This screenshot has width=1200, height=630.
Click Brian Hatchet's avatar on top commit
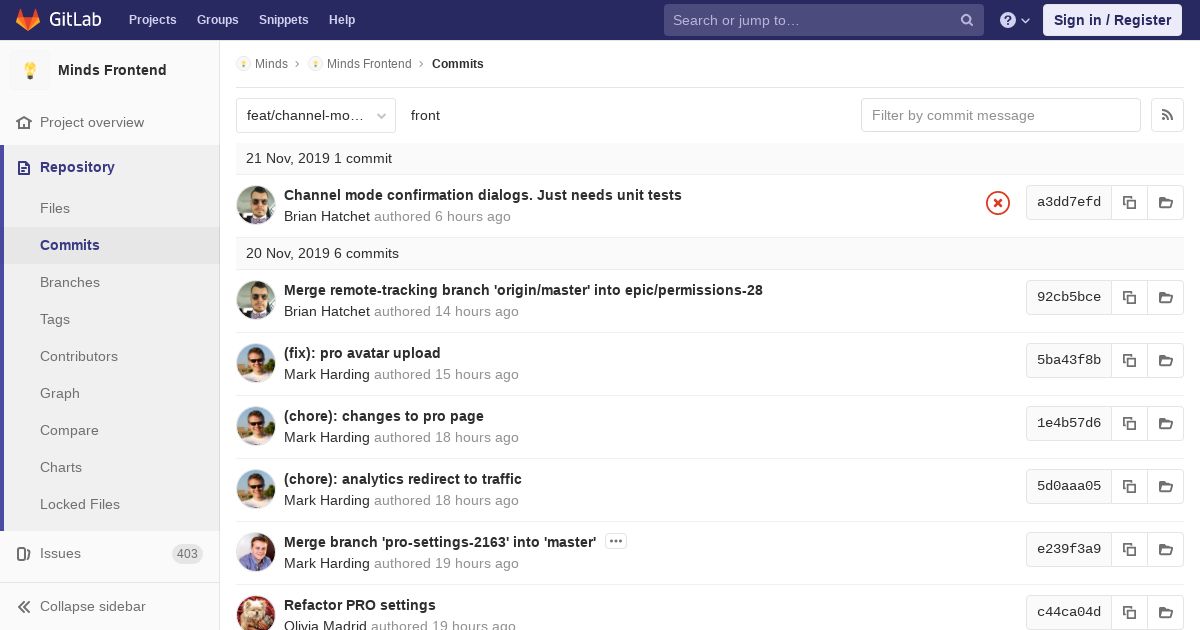tap(256, 205)
